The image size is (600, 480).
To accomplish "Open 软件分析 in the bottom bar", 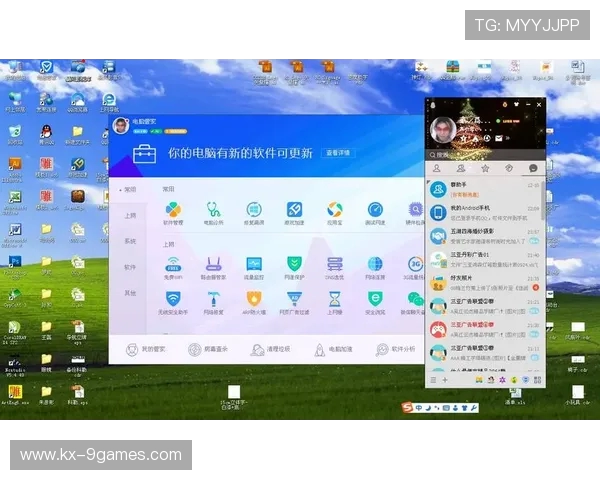I will pyautogui.click(x=395, y=349).
